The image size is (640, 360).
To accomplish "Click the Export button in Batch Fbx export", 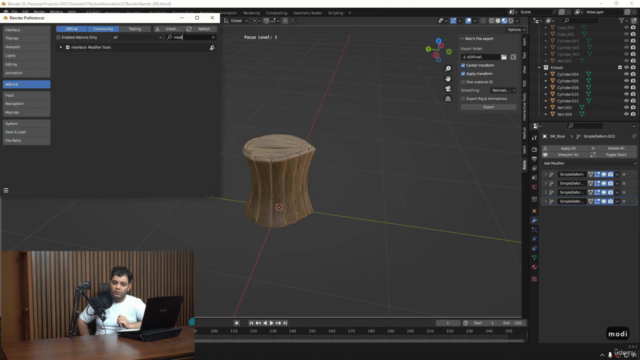I will pos(489,107).
